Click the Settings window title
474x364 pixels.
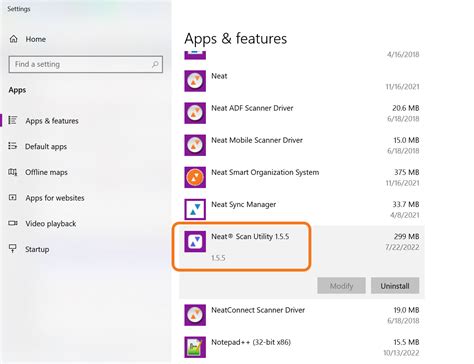(x=19, y=9)
